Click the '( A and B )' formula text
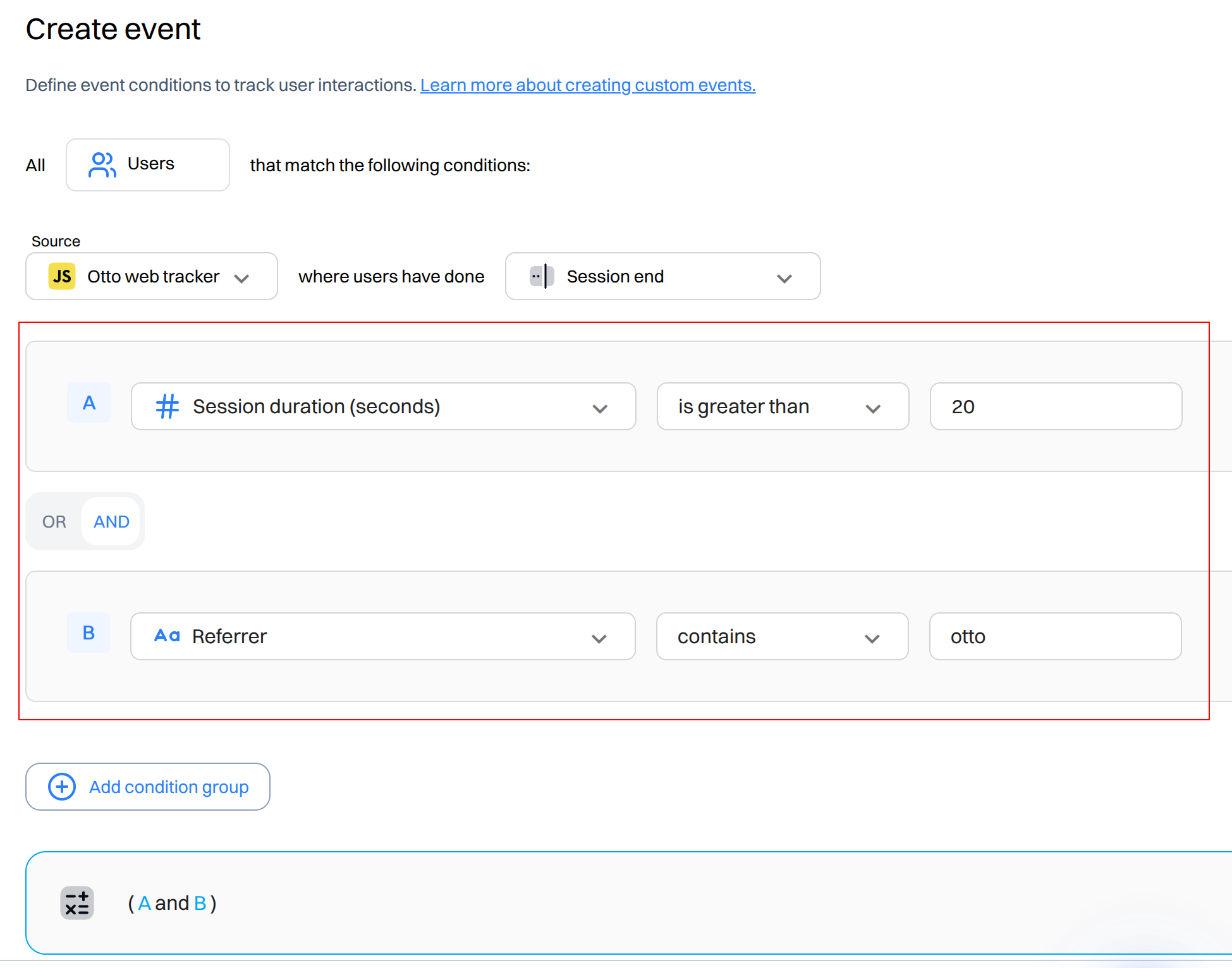This screenshot has width=1232, height=968. 172,903
